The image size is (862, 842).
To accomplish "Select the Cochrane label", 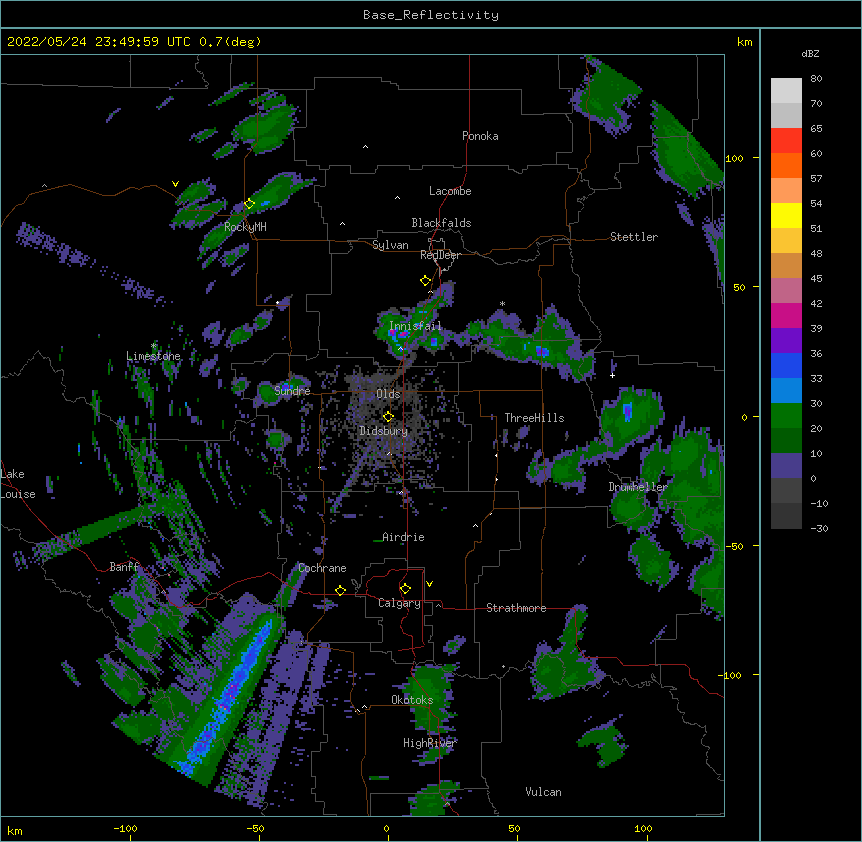I will (322, 568).
